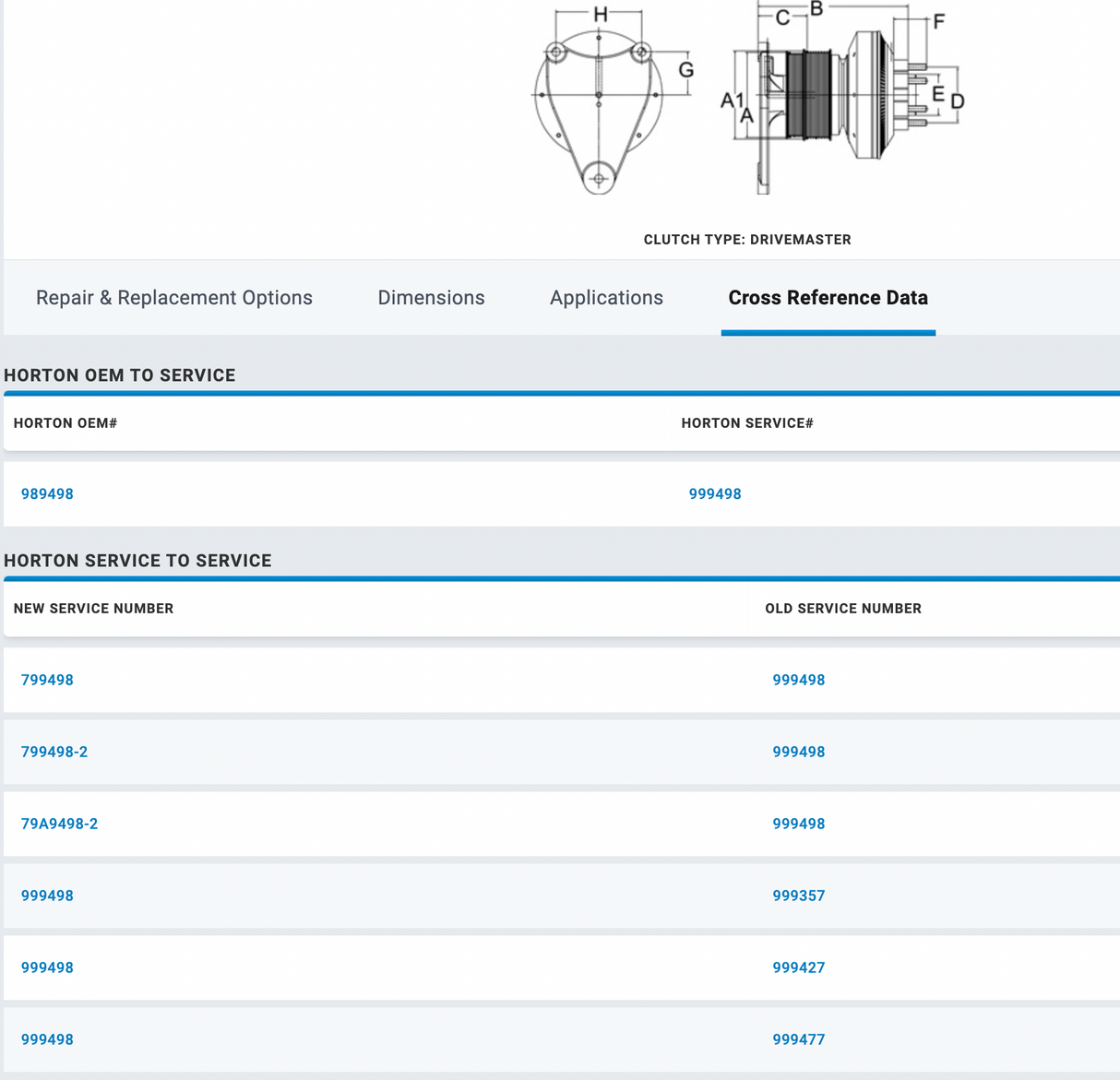Open old service number 999357 link

pyautogui.click(x=798, y=896)
